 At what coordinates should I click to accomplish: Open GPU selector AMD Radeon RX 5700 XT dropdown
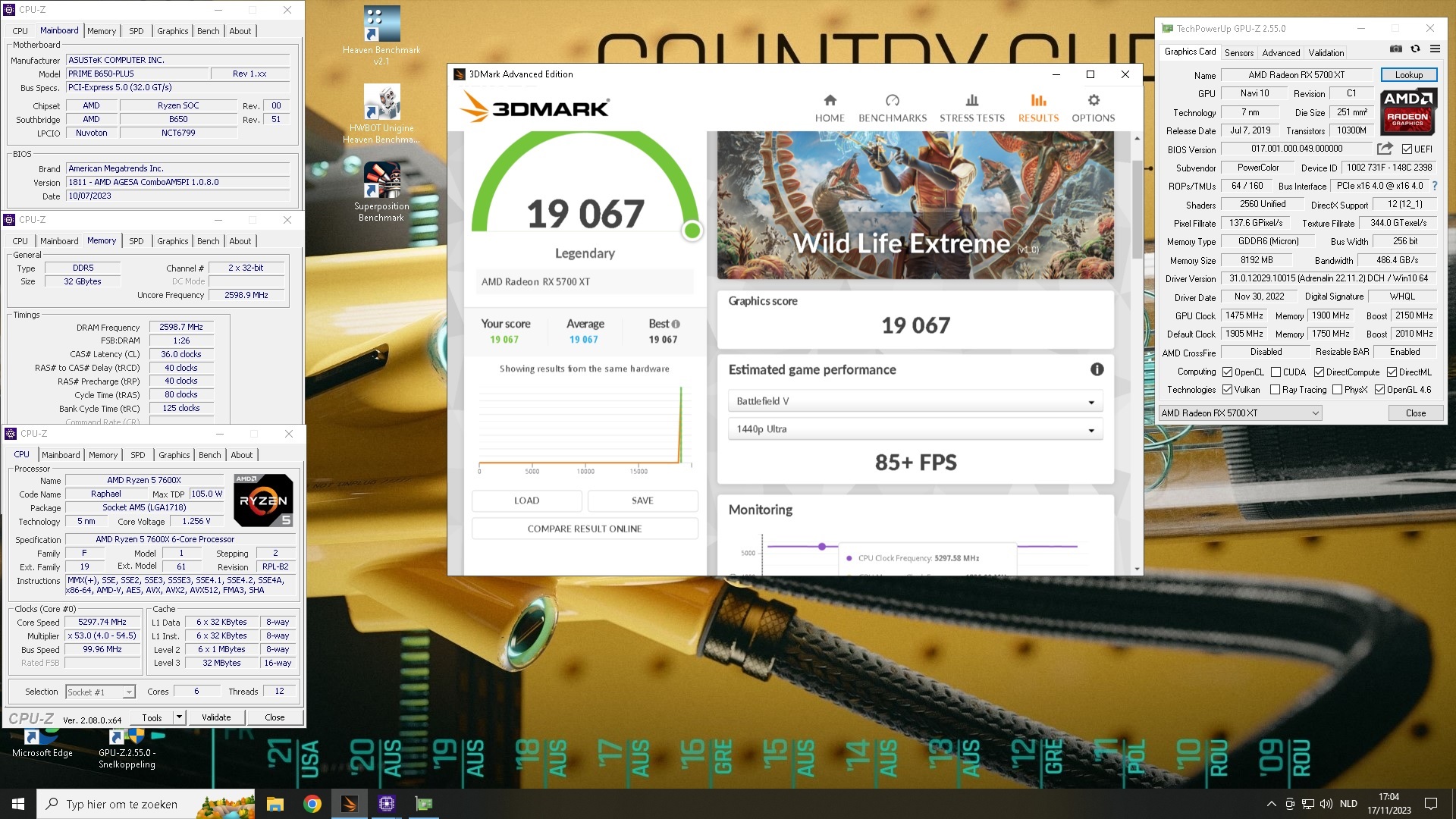coord(1241,413)
